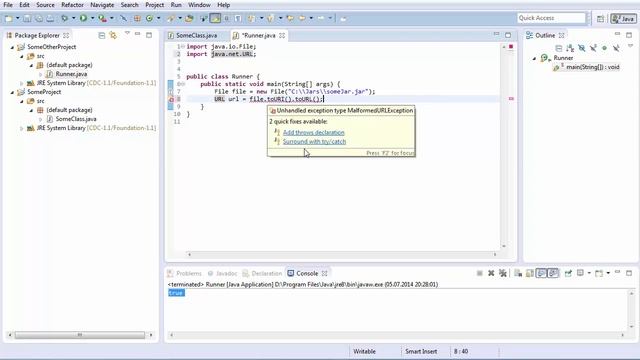Expand JRE System Library under SomeProject

(22, 128)
